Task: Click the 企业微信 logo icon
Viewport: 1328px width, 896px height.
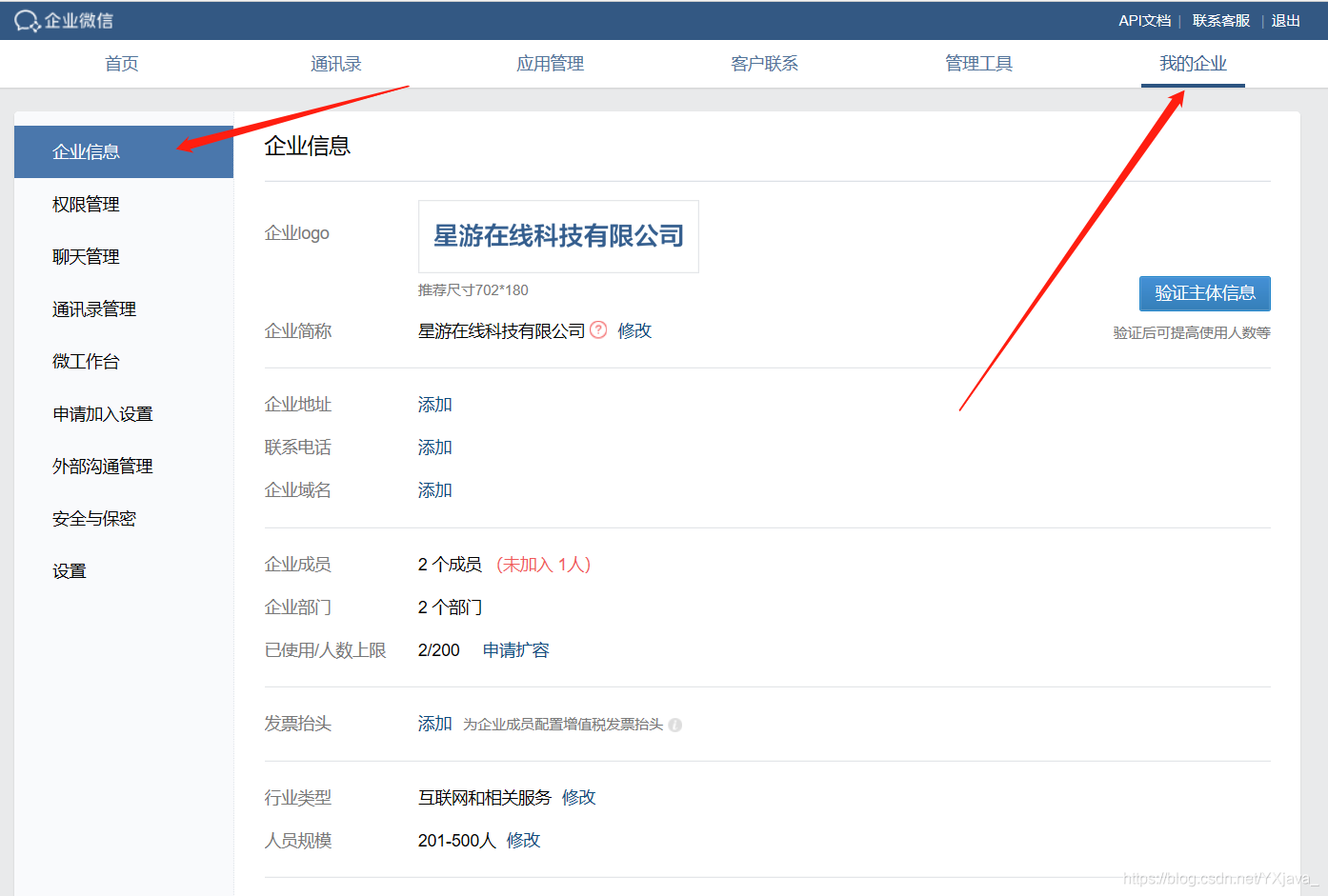Action: tap(27, 21)
